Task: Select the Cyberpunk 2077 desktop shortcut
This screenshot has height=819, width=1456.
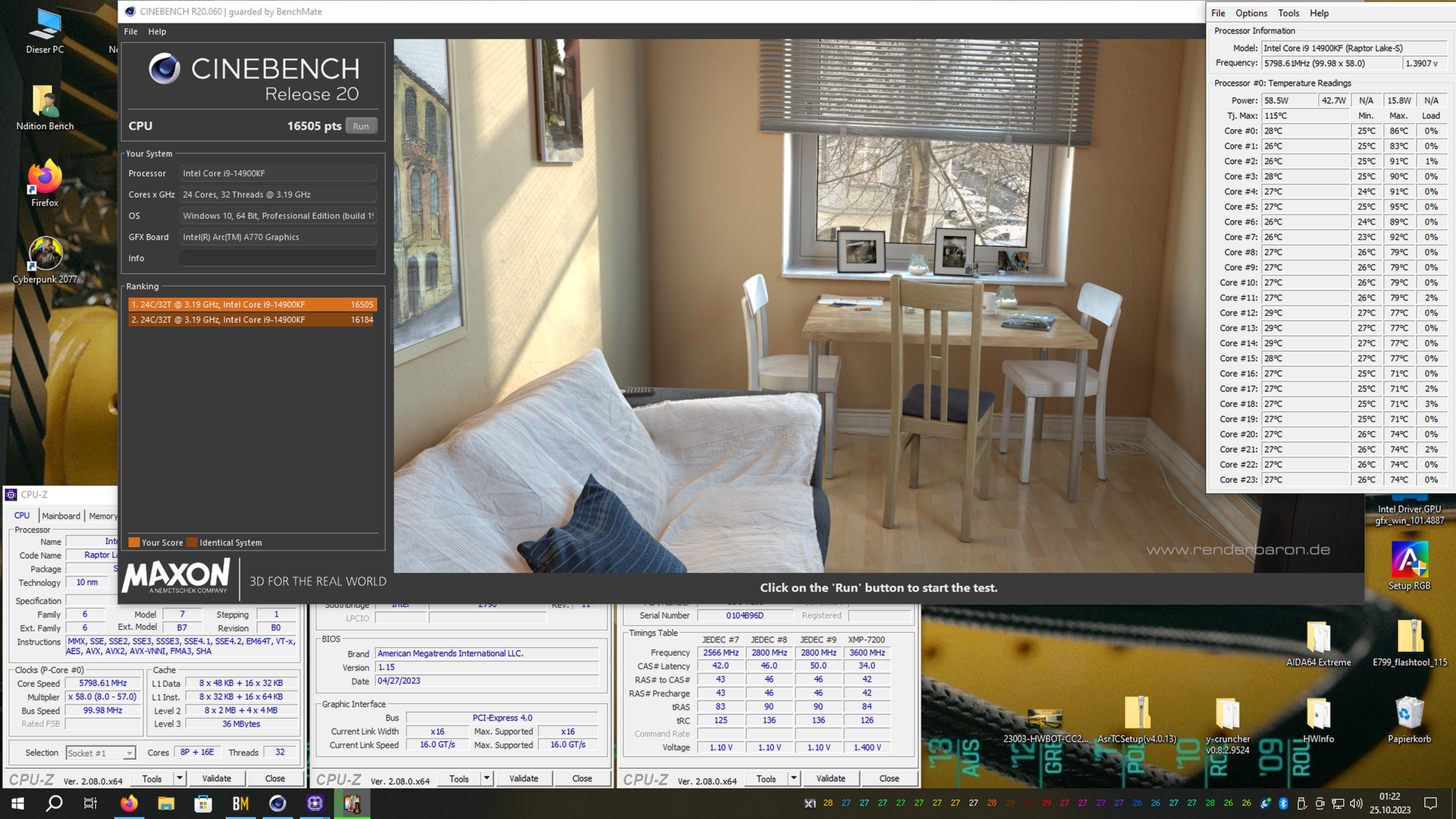Action: (45, 259)
